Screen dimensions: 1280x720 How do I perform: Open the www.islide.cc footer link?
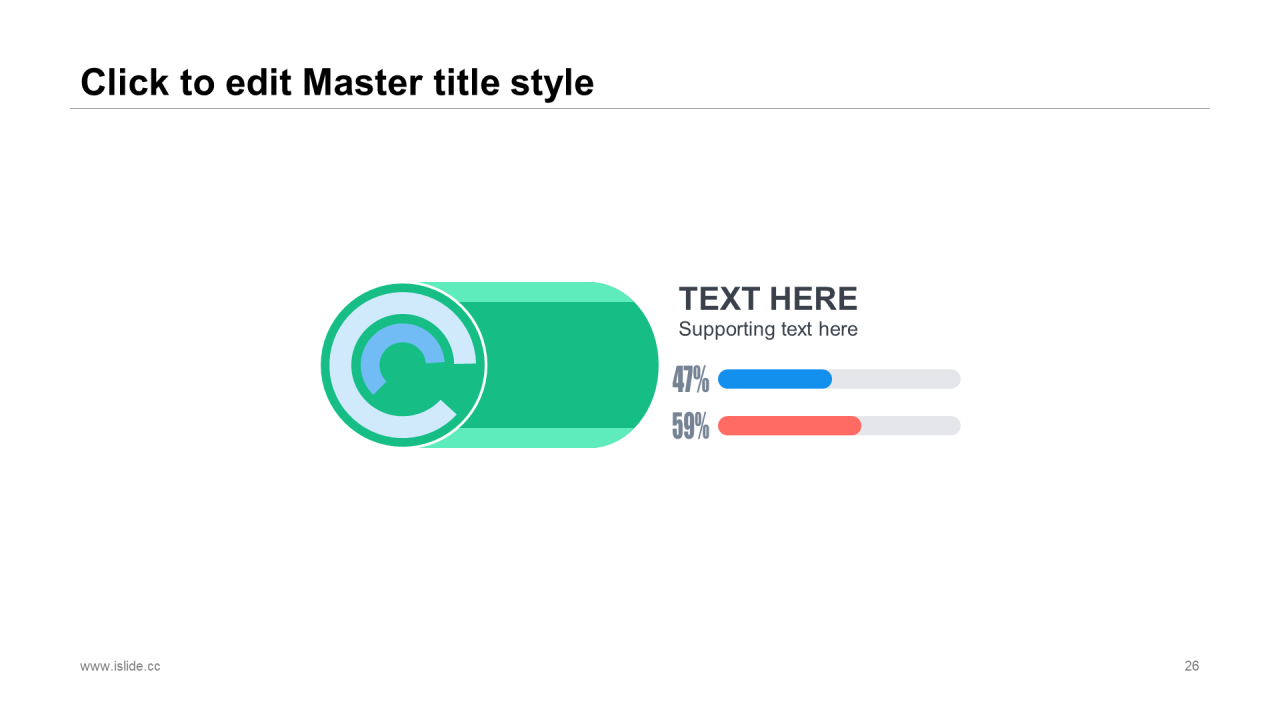120,666
